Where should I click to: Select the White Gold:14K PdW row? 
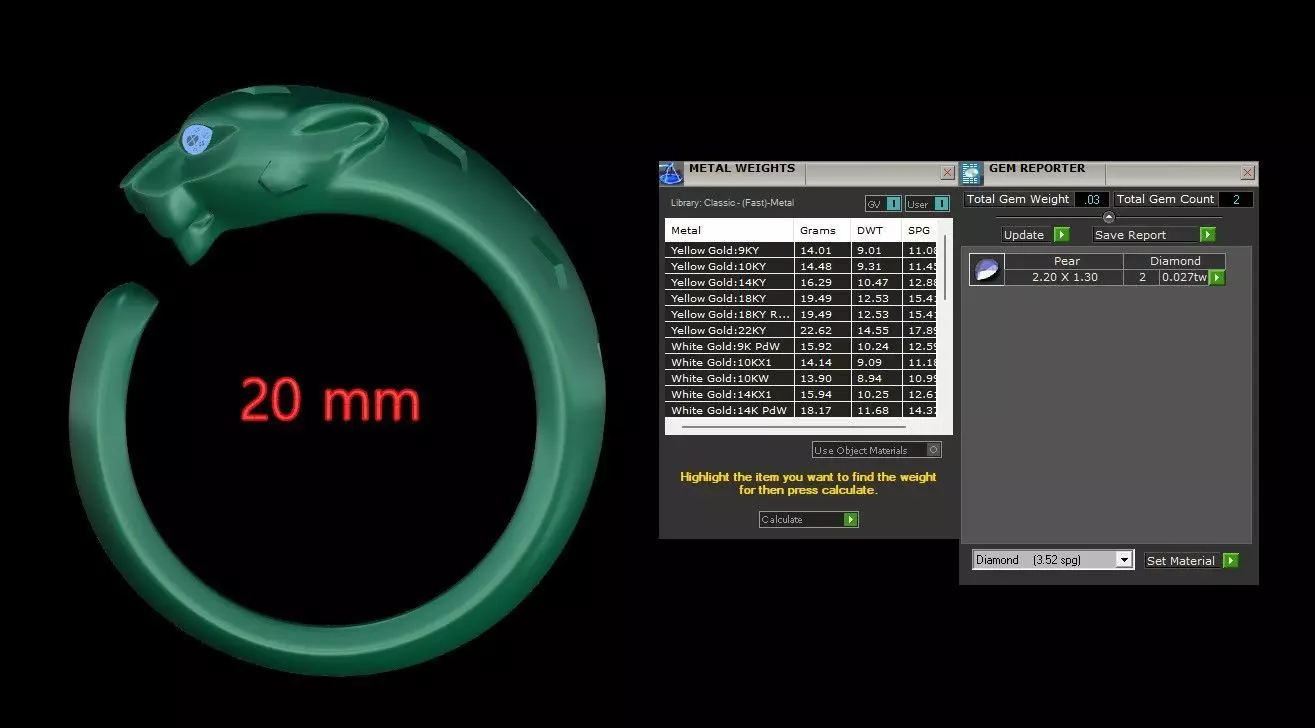pos(801,410)
